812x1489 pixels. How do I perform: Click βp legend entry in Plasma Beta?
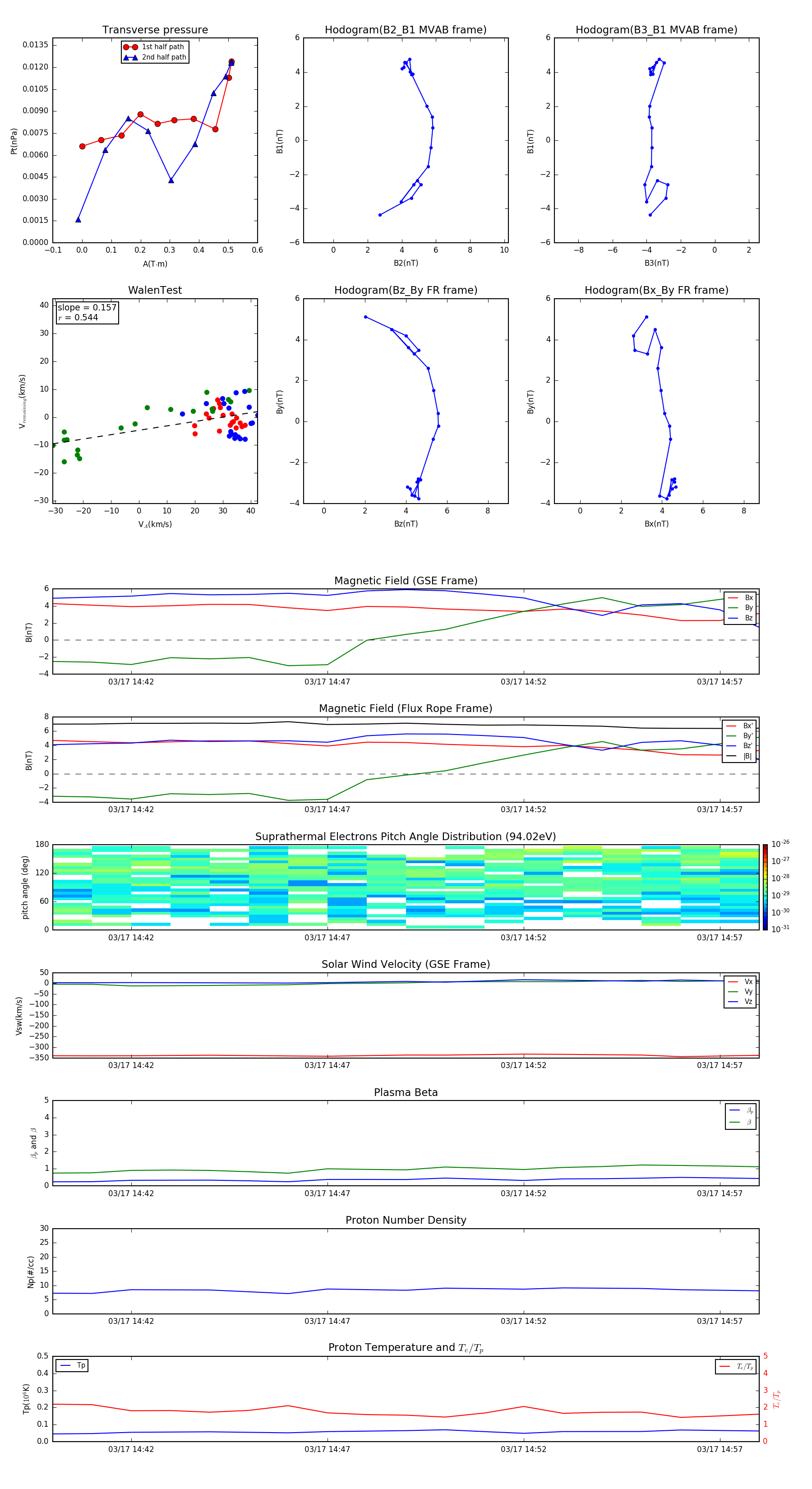[x=741, y=1110]
